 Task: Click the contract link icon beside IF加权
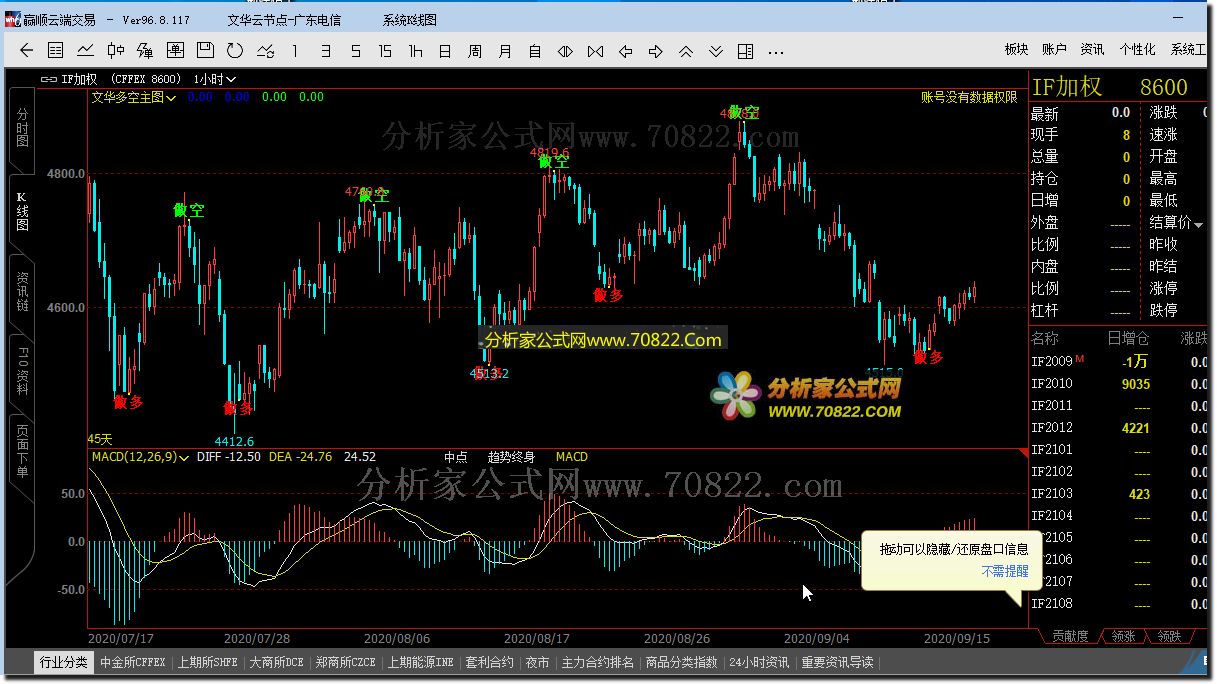point(49,79)
